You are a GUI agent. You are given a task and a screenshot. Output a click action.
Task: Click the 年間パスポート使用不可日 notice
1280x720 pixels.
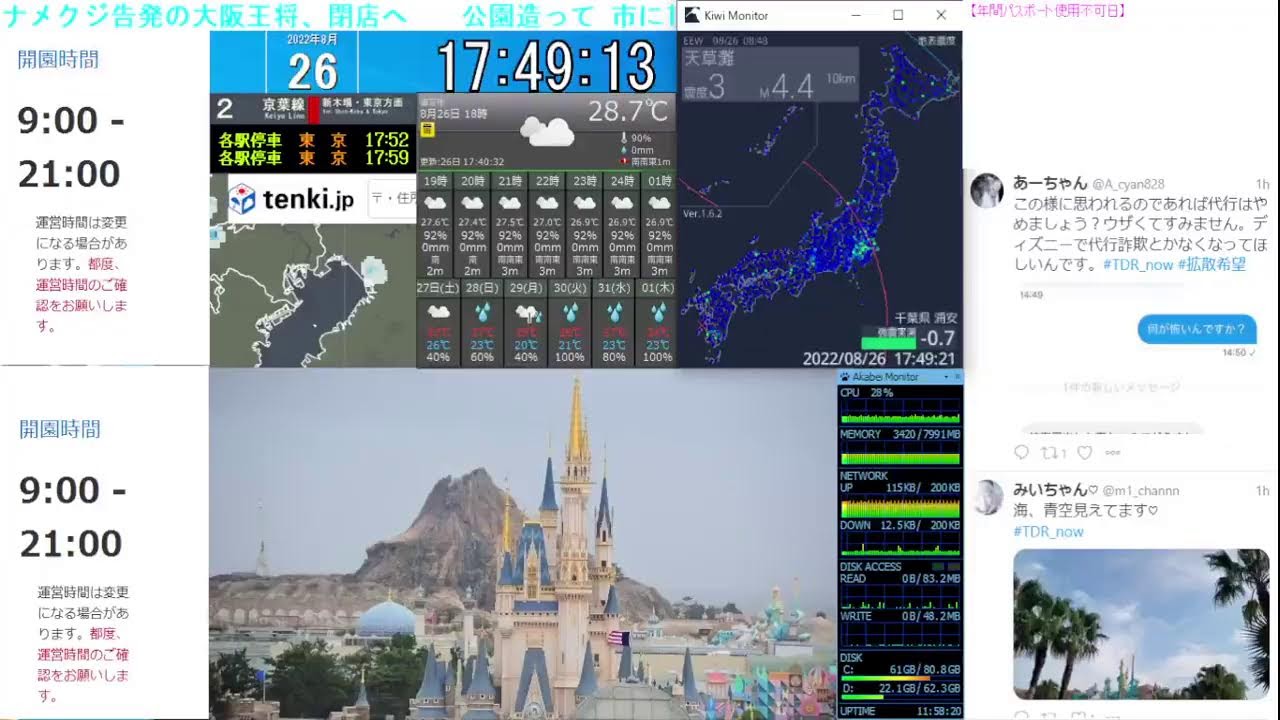click(1047, 11)
